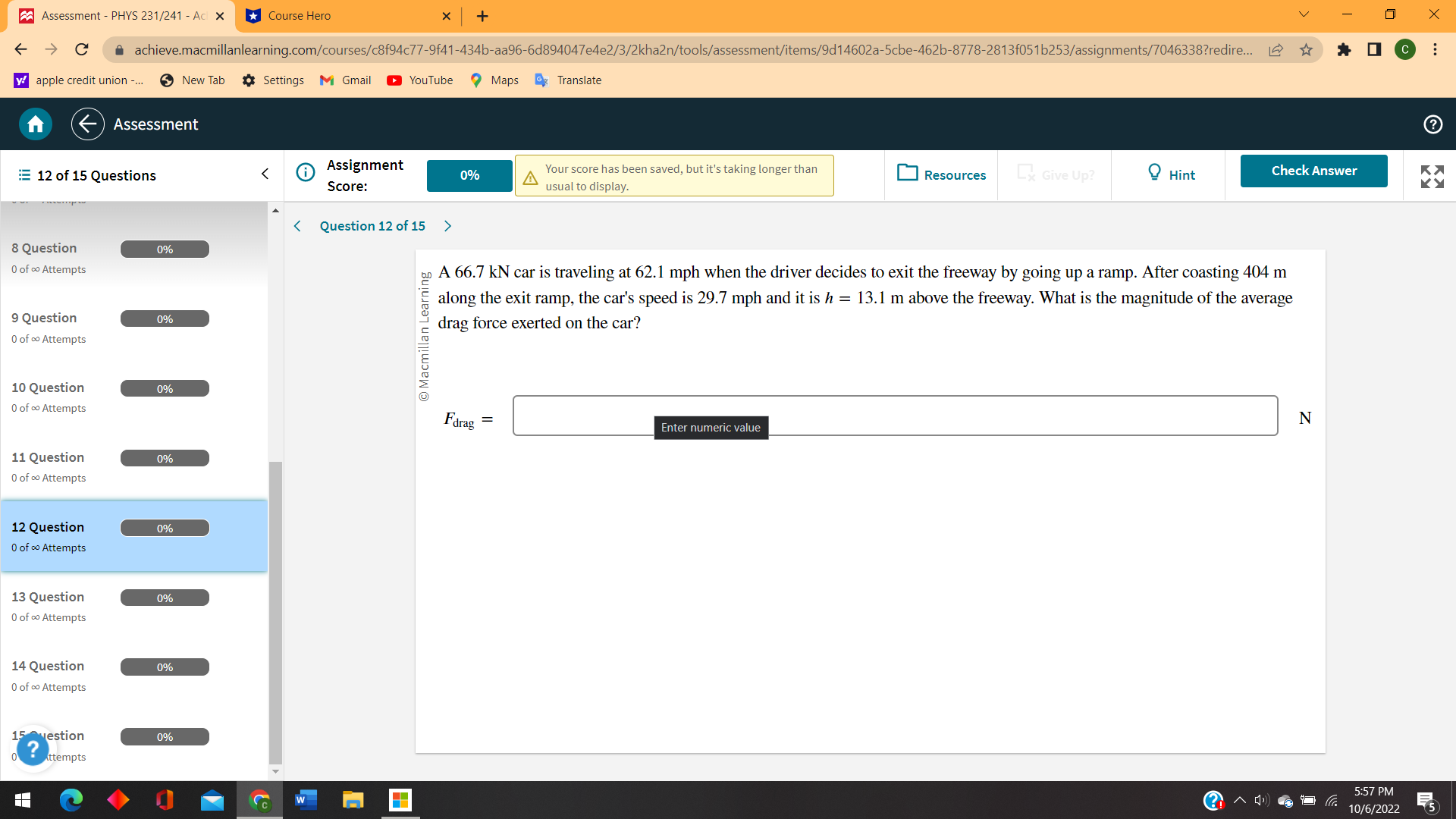Bookmark page with the star icon
This screenshot has width=1456, height=819.
tap(1306, 50)
